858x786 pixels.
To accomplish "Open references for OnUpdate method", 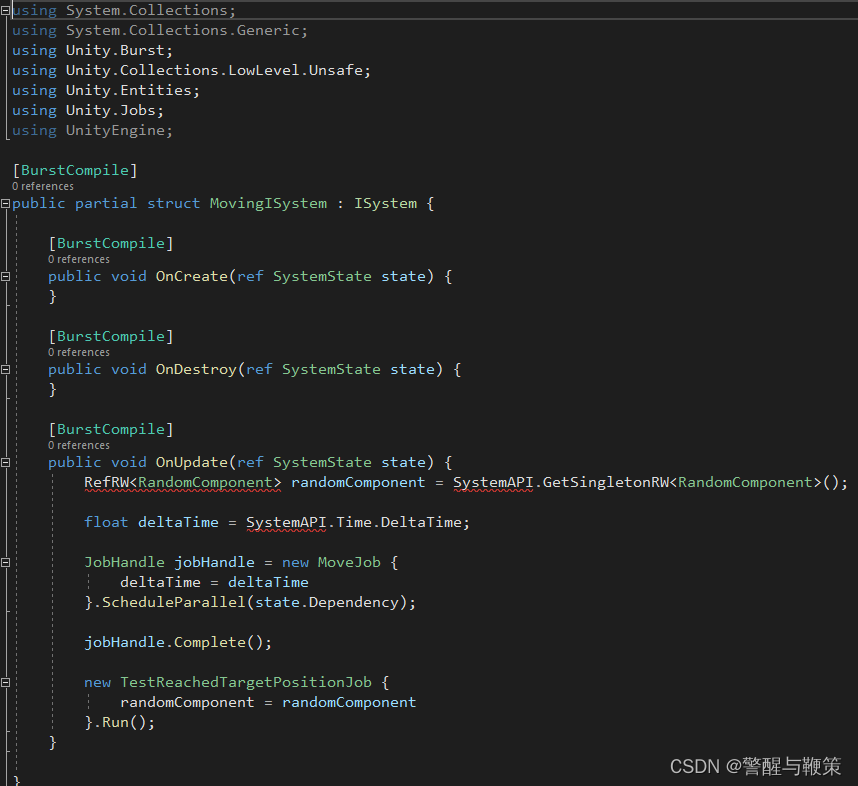I will [78, 444].
